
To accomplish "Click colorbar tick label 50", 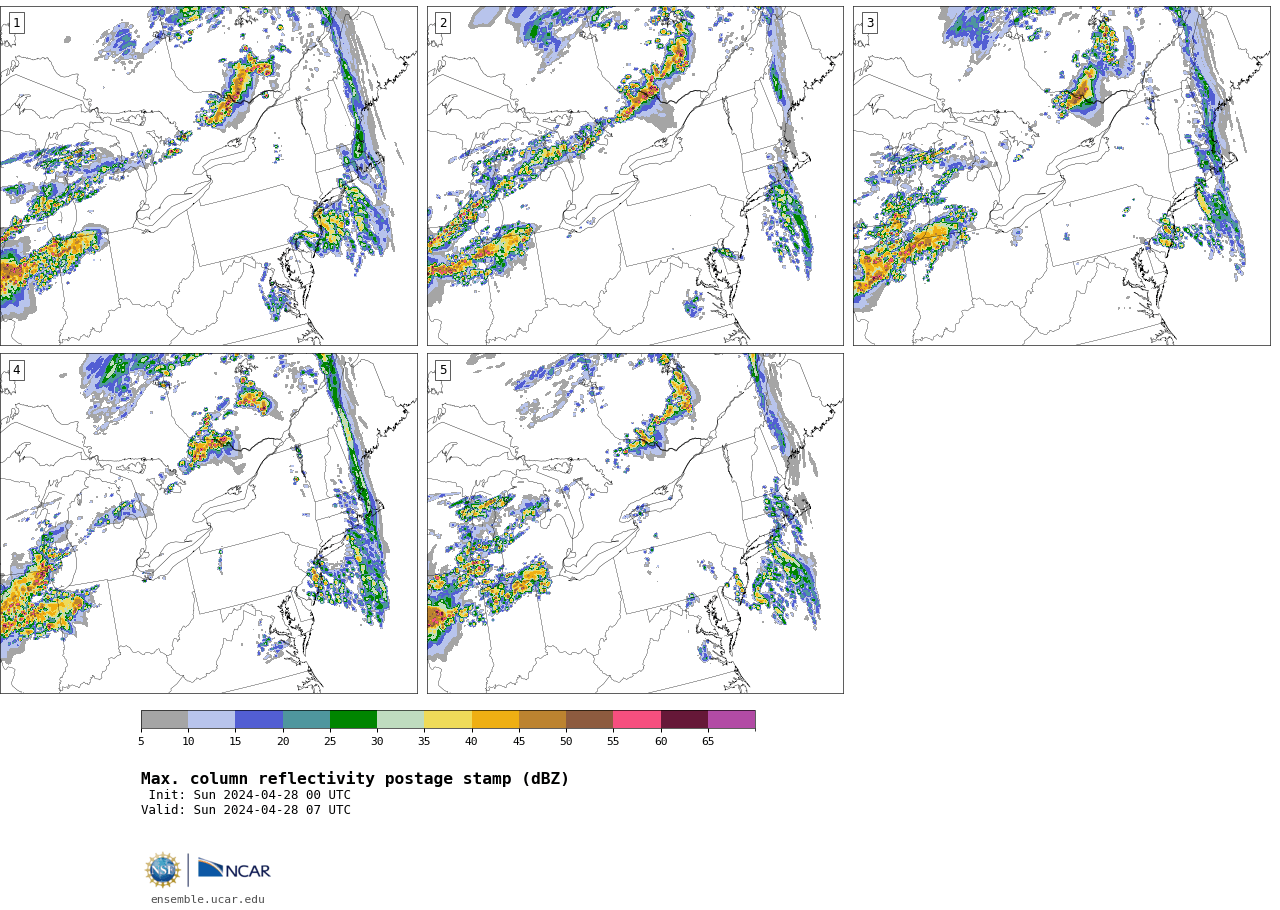I will click(566, 741).
